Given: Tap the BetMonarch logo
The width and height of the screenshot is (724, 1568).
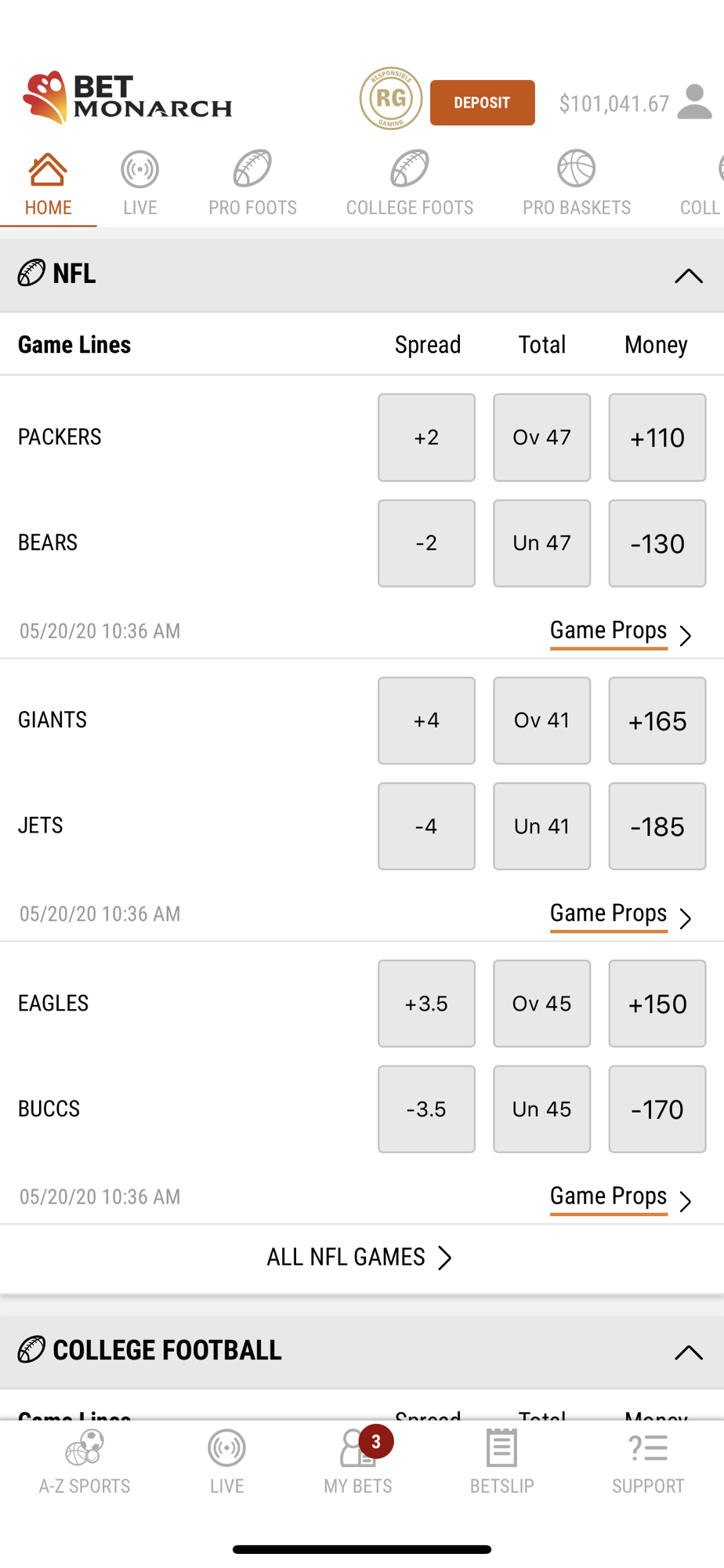Looking at the screenshot, I should (127, 98).
